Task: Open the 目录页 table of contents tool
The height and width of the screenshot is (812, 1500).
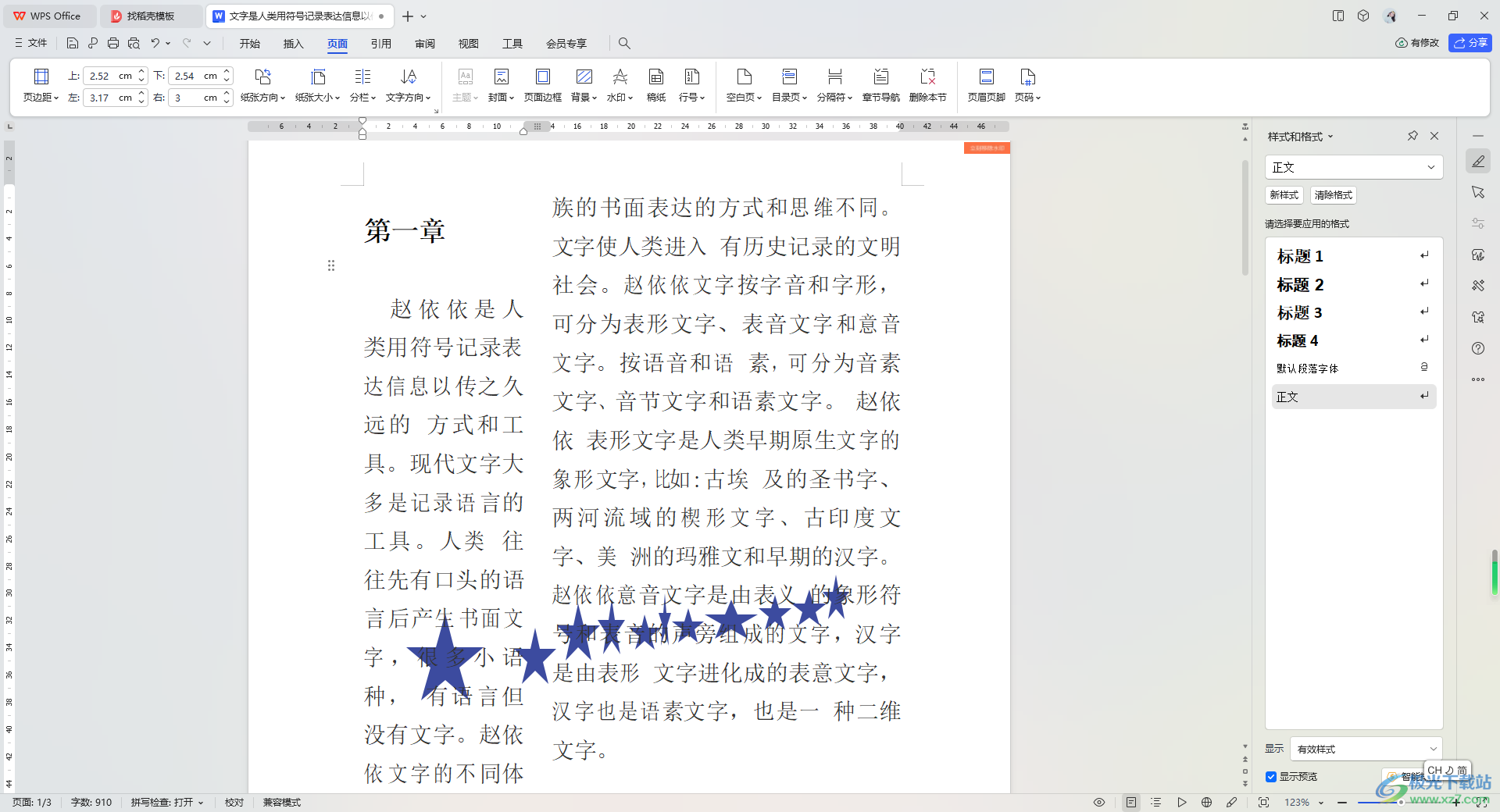Action: pos(789,85)
